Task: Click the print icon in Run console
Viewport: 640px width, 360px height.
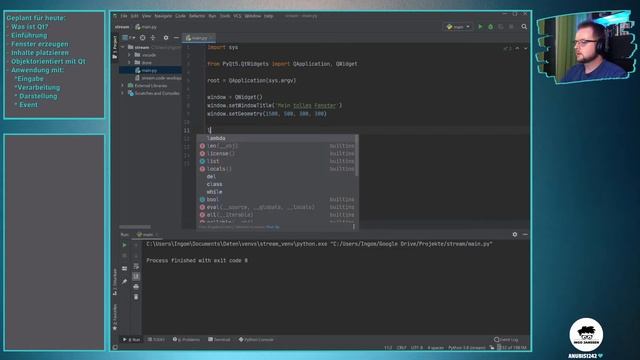Action: tap(136, 287)
